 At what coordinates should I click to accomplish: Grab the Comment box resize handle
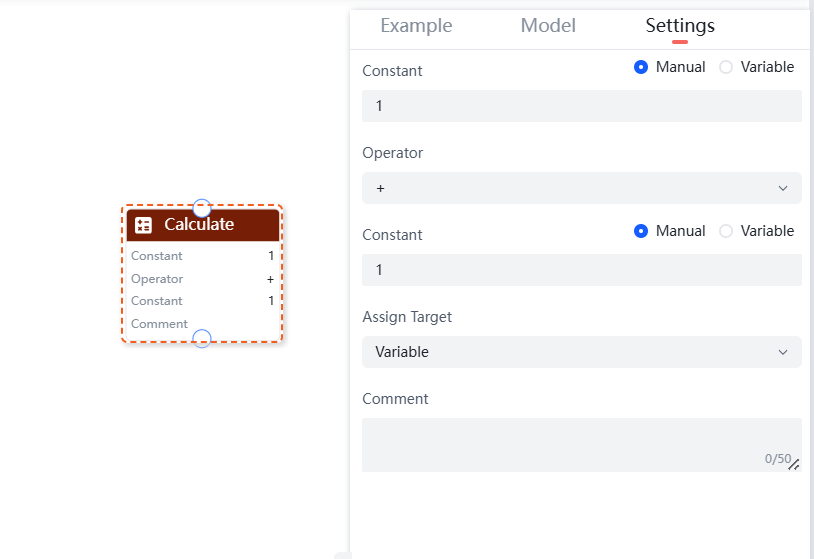[793, 464]
